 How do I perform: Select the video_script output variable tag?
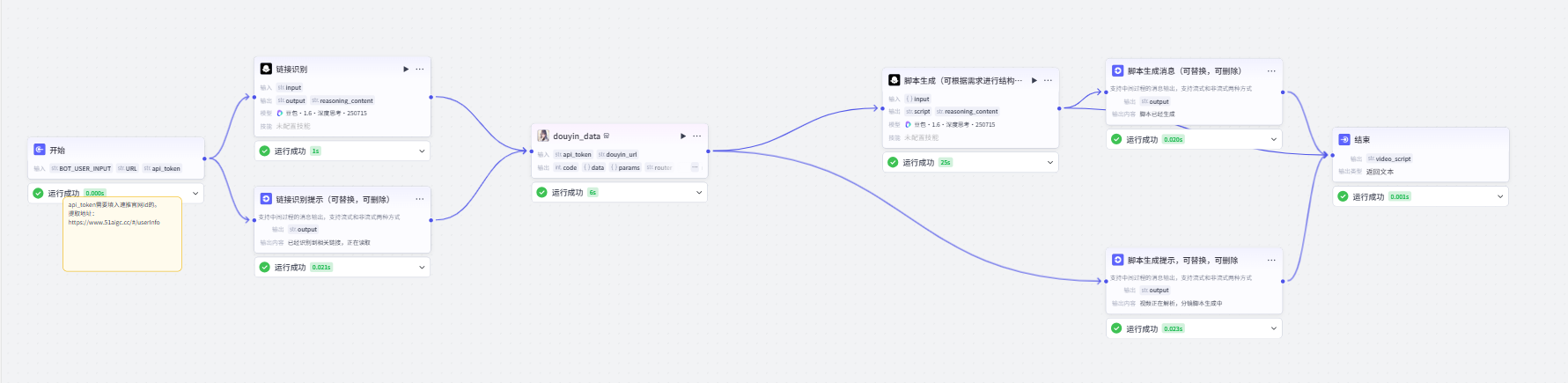pos(1389,158)
